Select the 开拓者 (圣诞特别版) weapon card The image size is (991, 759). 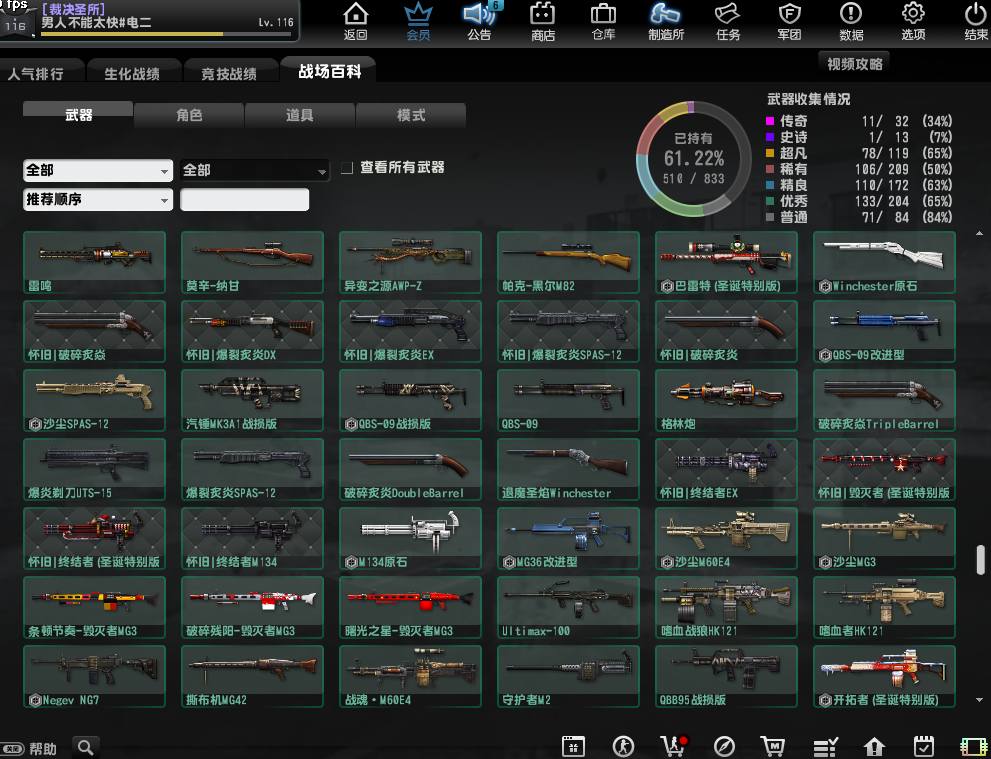click(884, 676)
